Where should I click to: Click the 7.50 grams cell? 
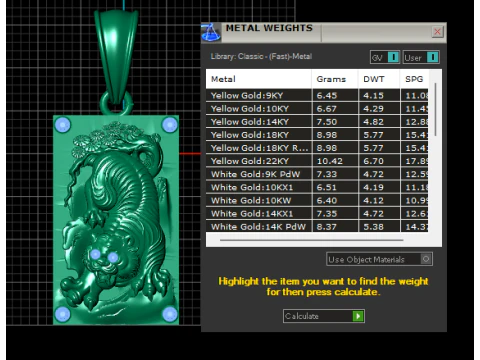(x=335, y=122)
